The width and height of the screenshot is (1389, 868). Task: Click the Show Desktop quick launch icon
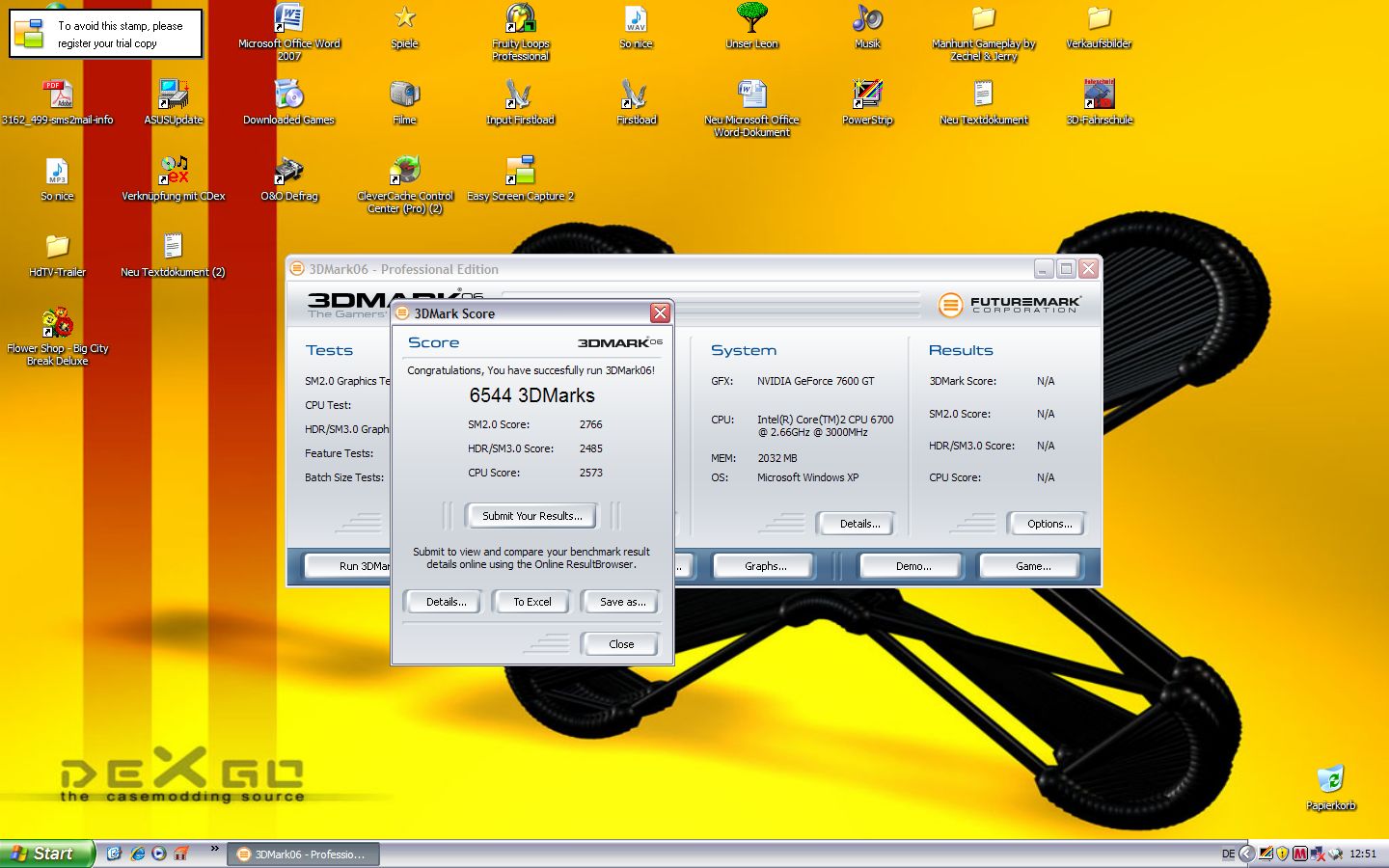point(114,854)
